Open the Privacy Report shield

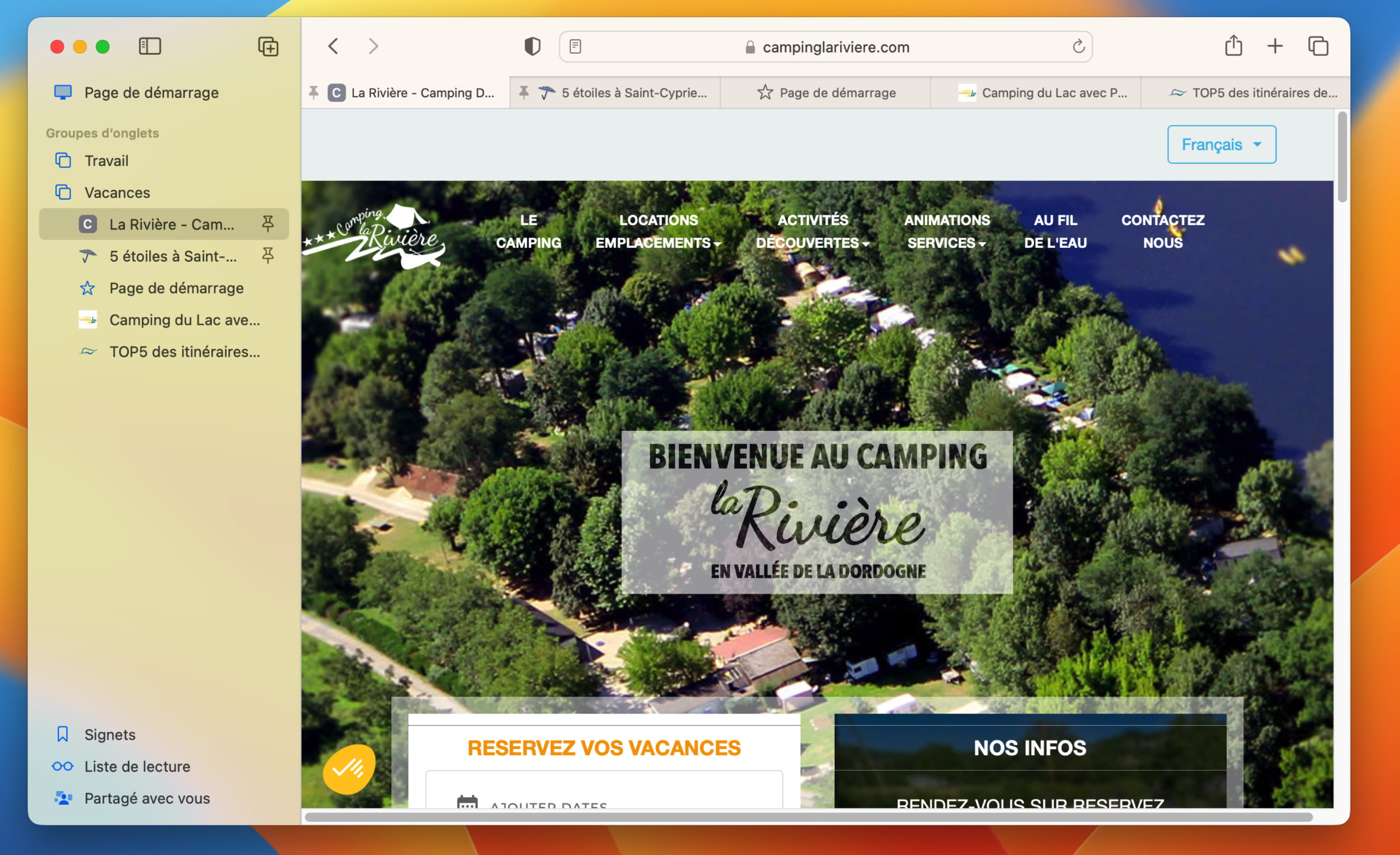pyautogui.click(x=532, y=47)
